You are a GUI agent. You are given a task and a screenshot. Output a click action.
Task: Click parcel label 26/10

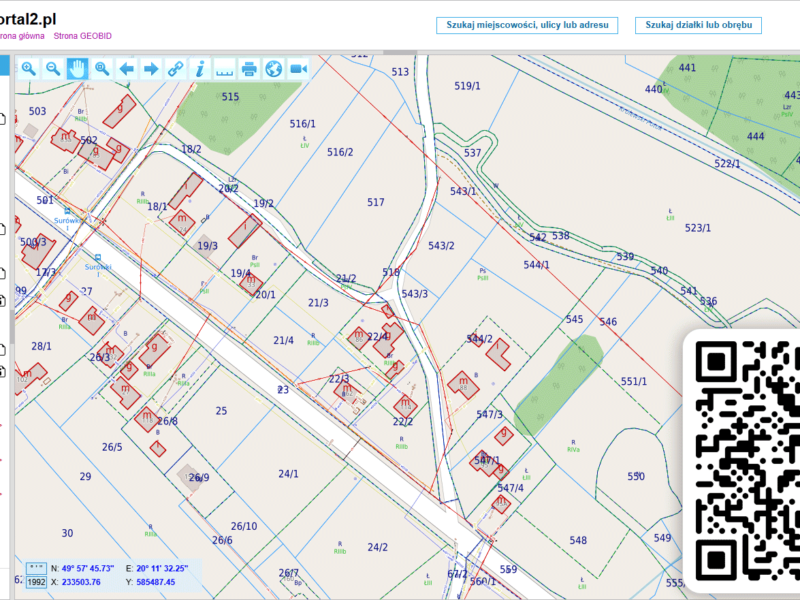pyautogui.click(x=244, y=526)
